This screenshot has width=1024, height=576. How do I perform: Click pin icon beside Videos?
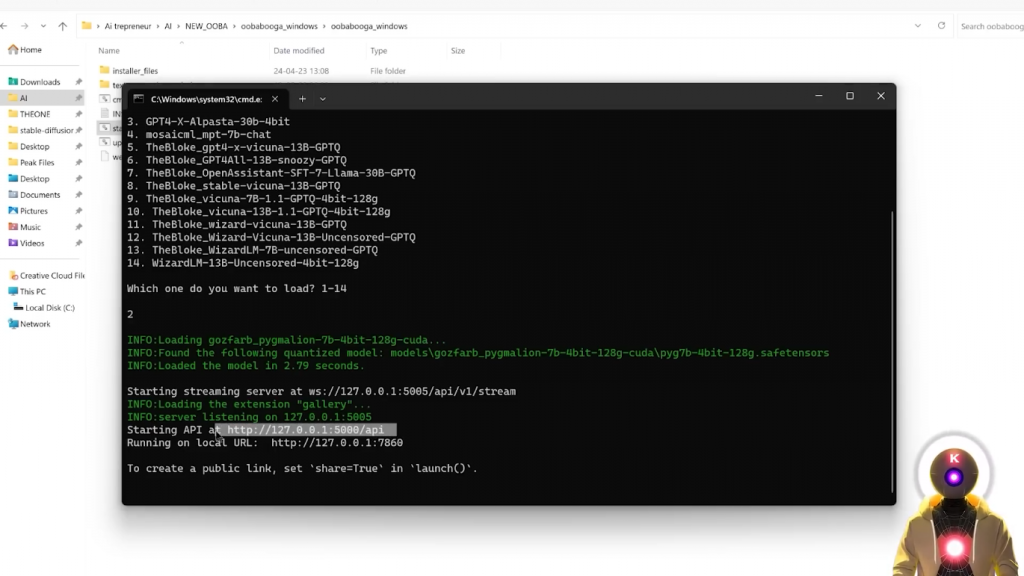[78, 243]
